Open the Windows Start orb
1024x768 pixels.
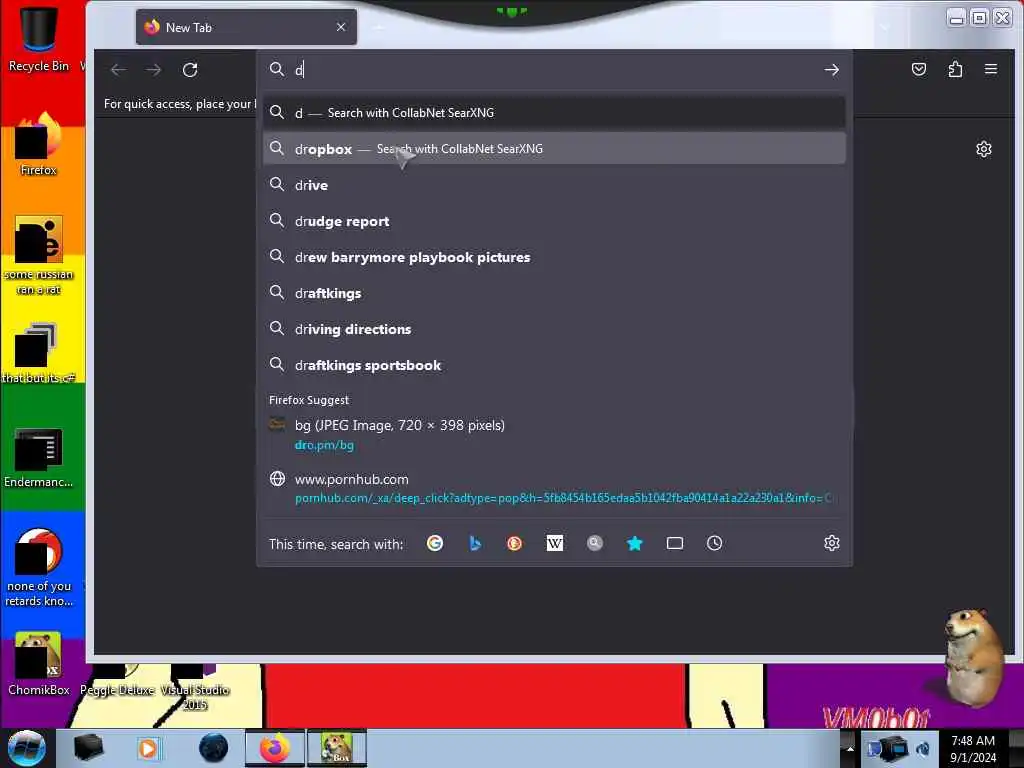point(26,748)
